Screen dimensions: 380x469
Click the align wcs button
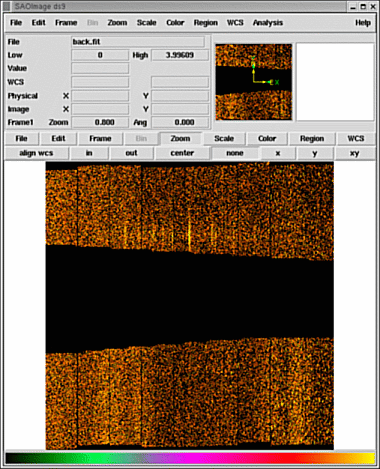[x=36, y=153]
